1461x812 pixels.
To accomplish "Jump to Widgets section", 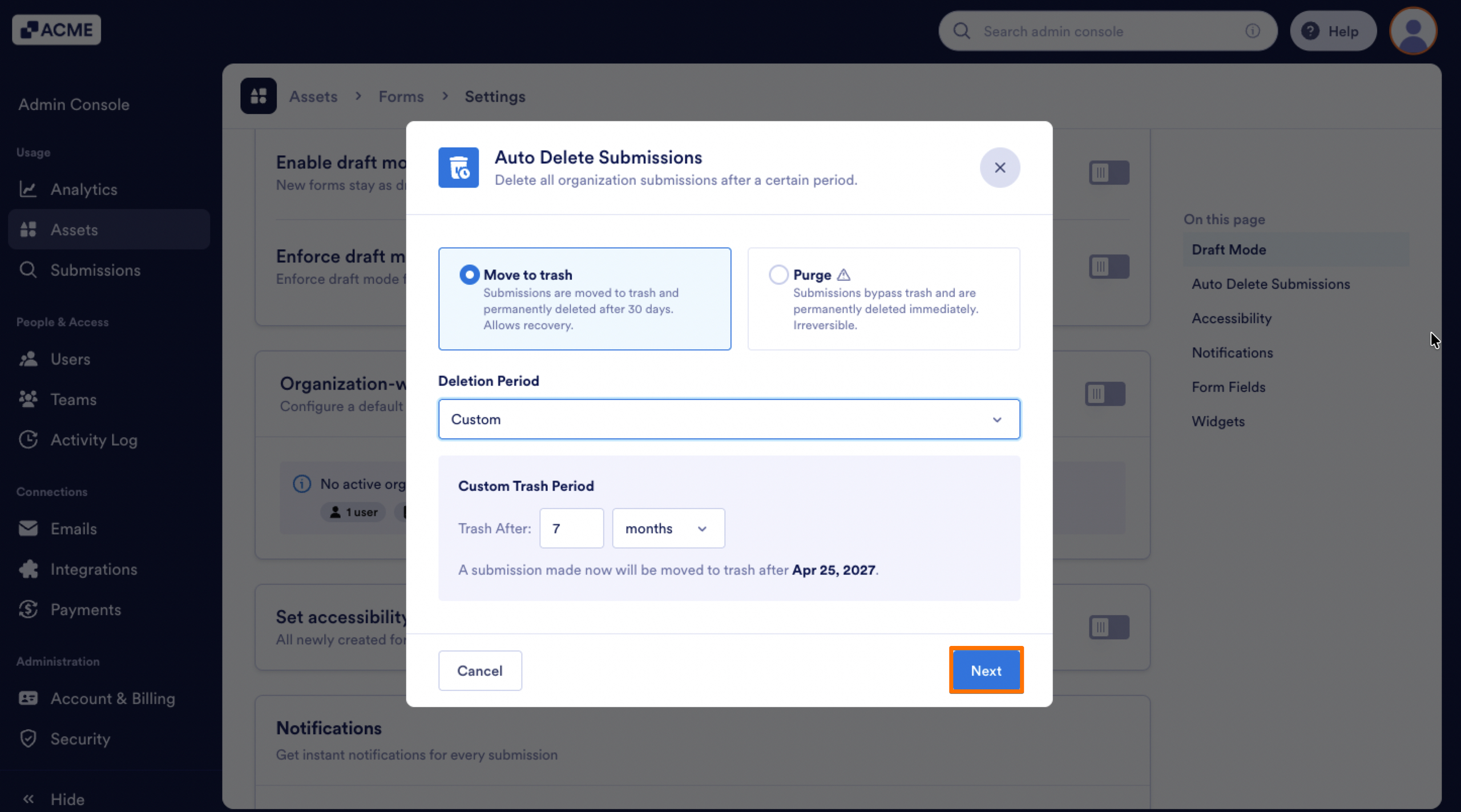I will tap(1218, 421).
